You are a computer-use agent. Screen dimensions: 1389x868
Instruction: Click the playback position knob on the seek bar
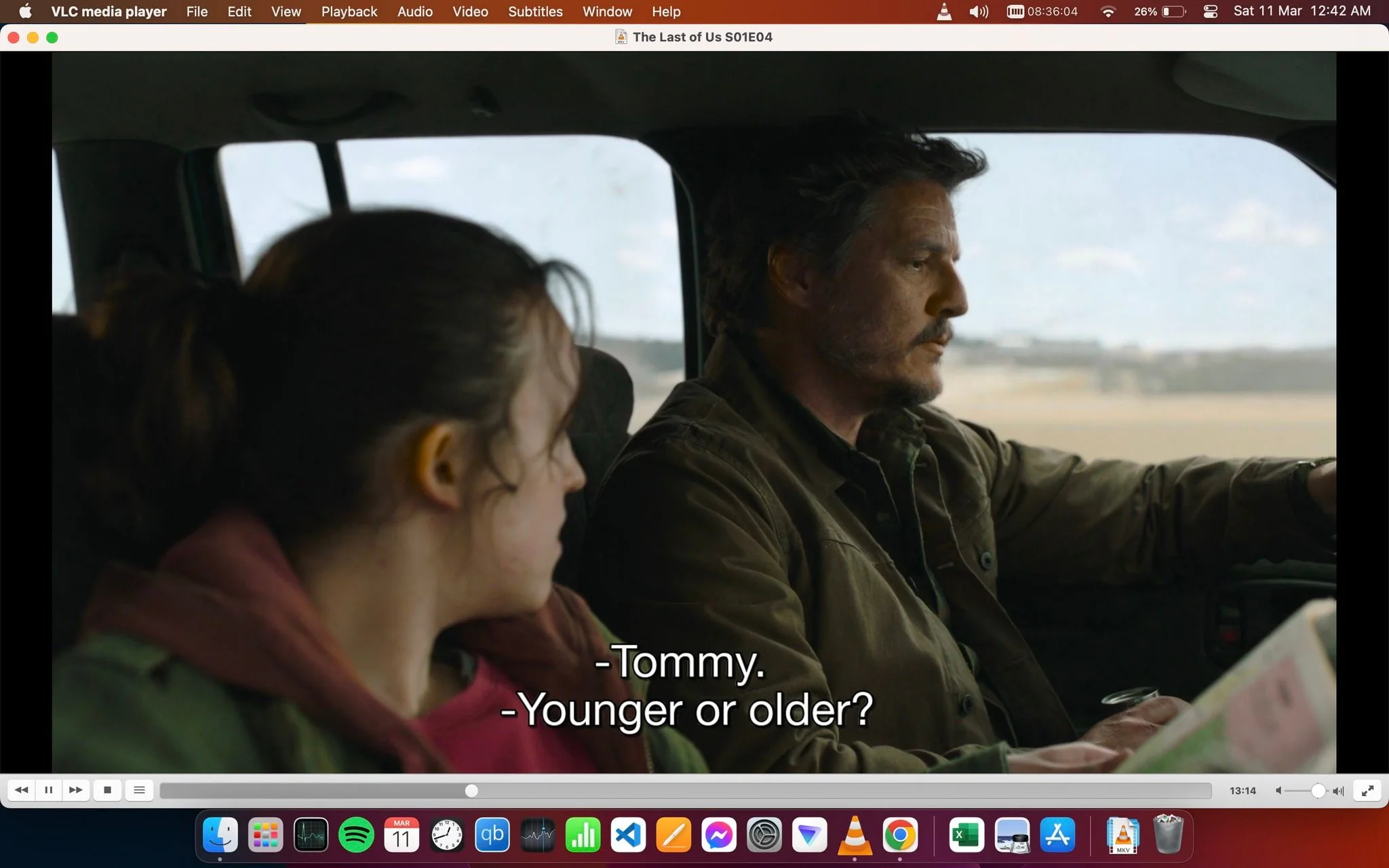(471, 791)
